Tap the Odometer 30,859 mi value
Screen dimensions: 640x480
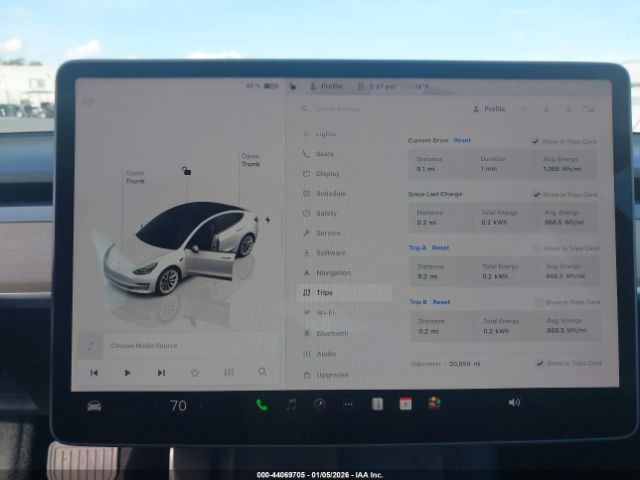click(x=464, y=363)
